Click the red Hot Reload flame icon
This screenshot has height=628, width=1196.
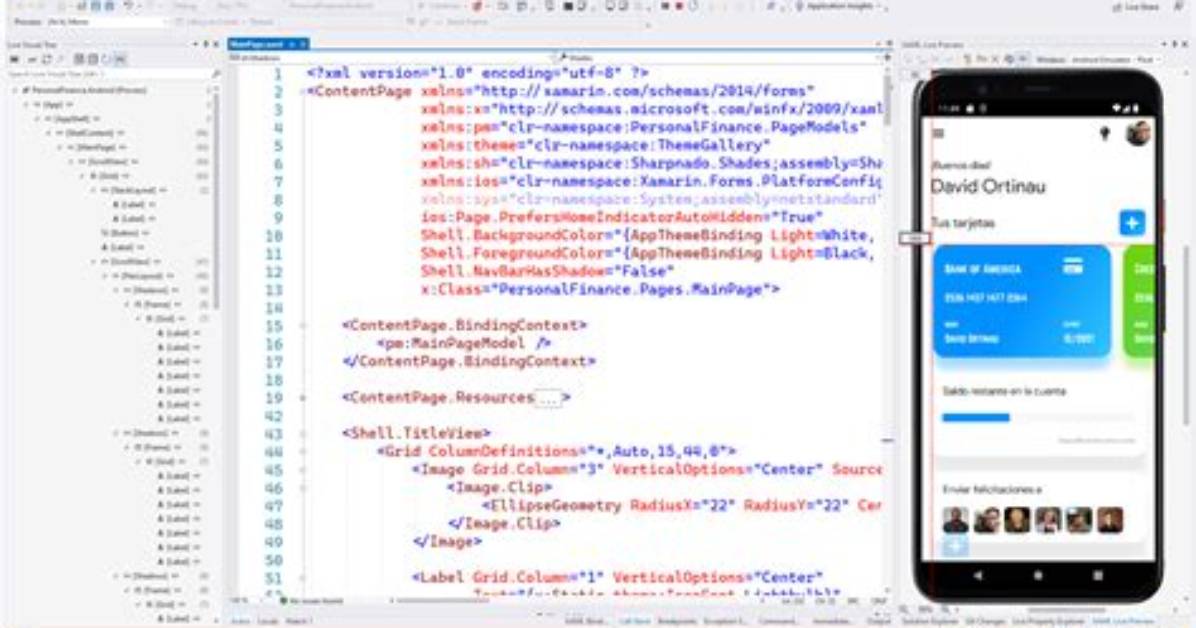pyautogui.click(x=477, y=6)
